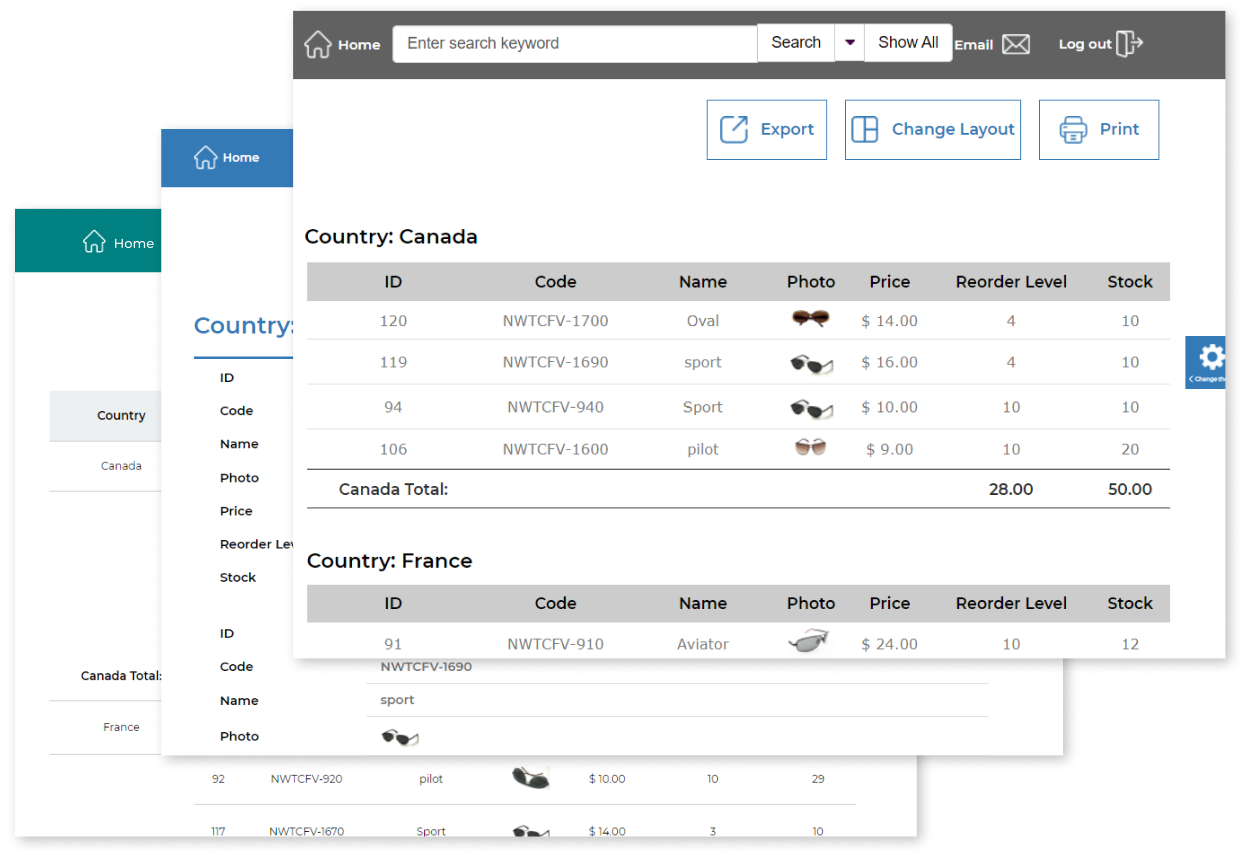Click Show All to display every record
This screenshot has height=855, width=1244.
pyautogui.click(x=907, y=42)
